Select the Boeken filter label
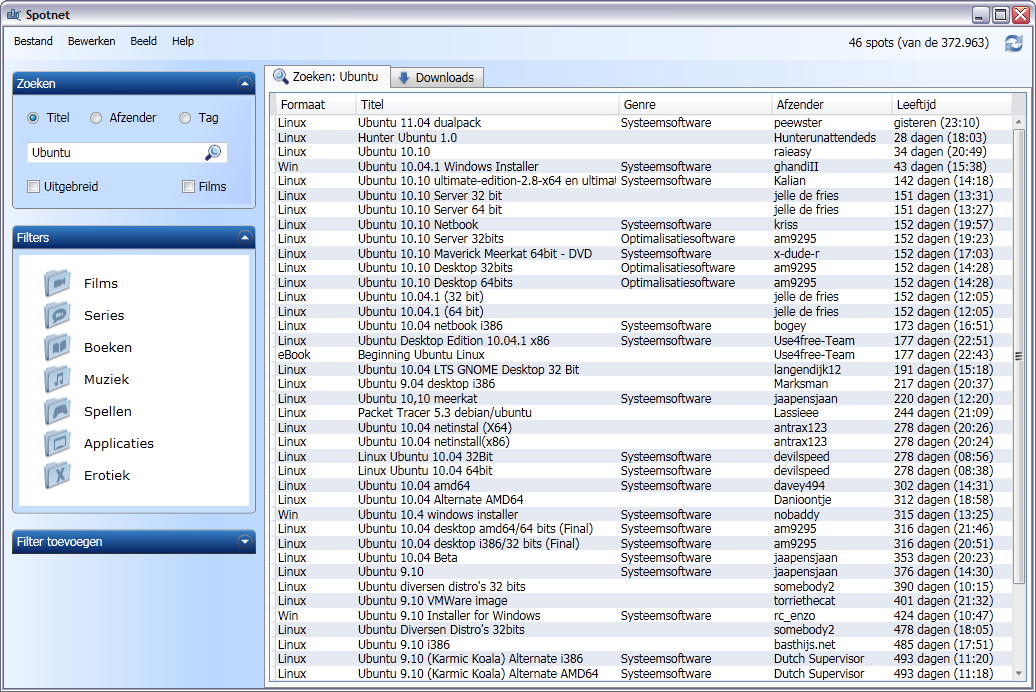Screen dimensions: 1036x692 click(x=108, y=348)
